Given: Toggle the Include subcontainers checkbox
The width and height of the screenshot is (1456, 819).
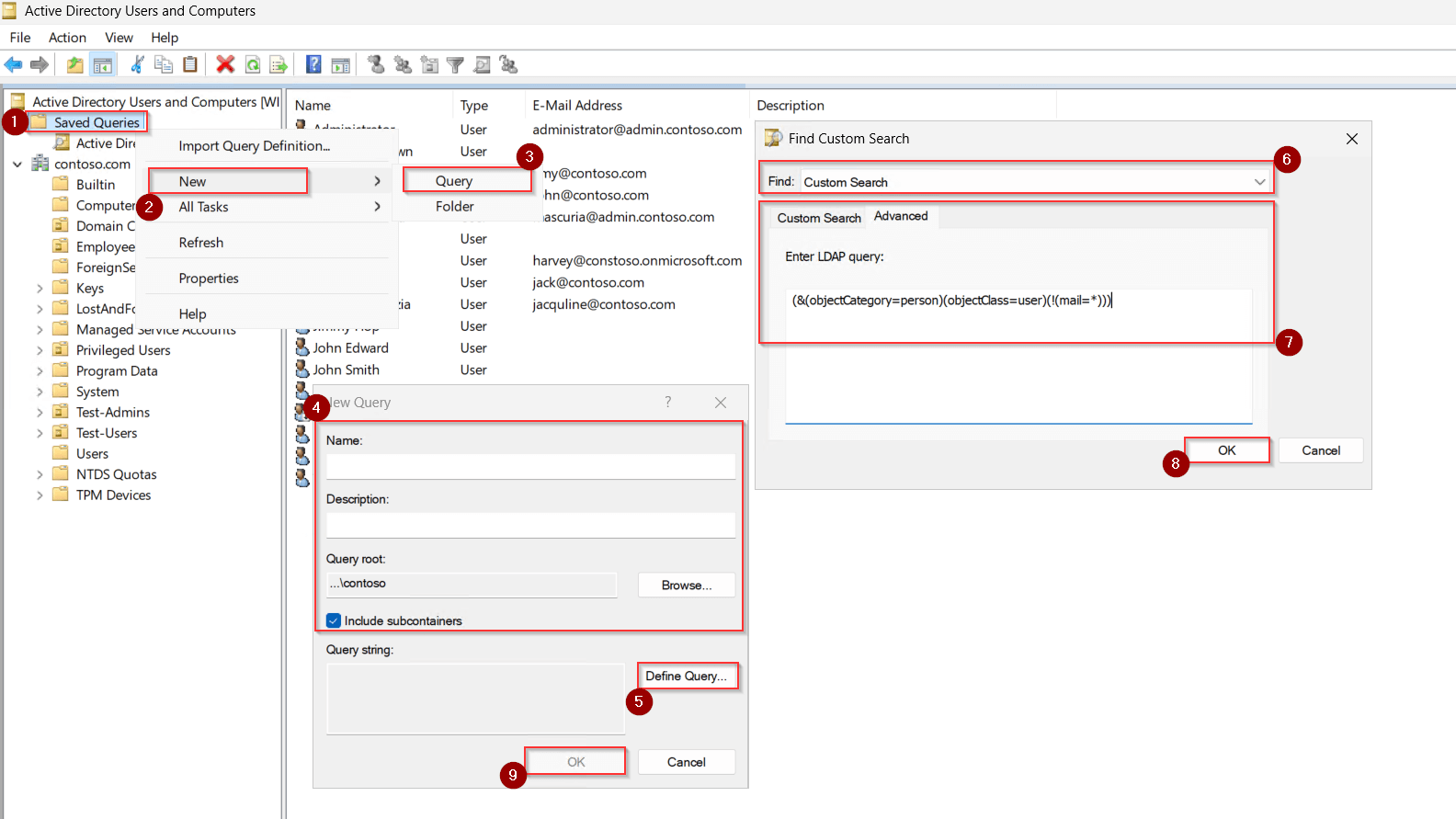Looking at the screenshot, I should click(334, 620).
